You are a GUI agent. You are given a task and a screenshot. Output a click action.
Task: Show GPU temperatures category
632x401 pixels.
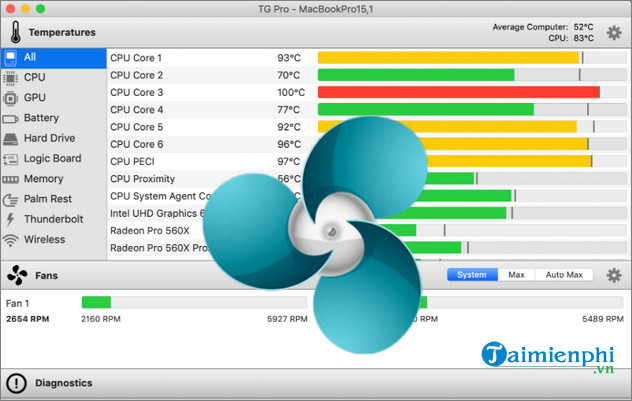tap(35, 98)
